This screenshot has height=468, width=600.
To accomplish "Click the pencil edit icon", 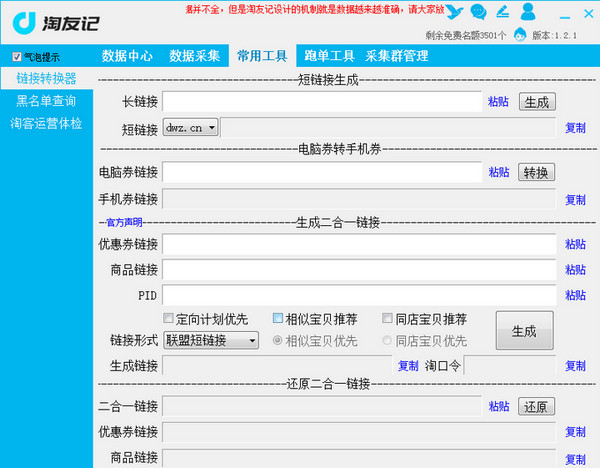I will 503,12.
